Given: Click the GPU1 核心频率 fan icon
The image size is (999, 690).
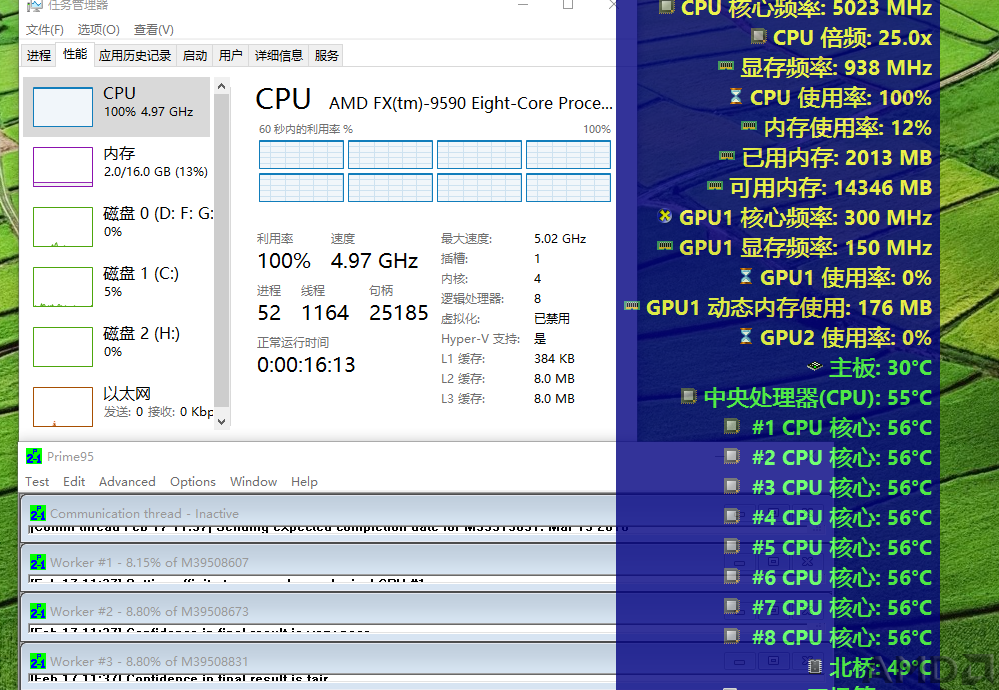Looking at the screenshot, I should coord(665,216).
